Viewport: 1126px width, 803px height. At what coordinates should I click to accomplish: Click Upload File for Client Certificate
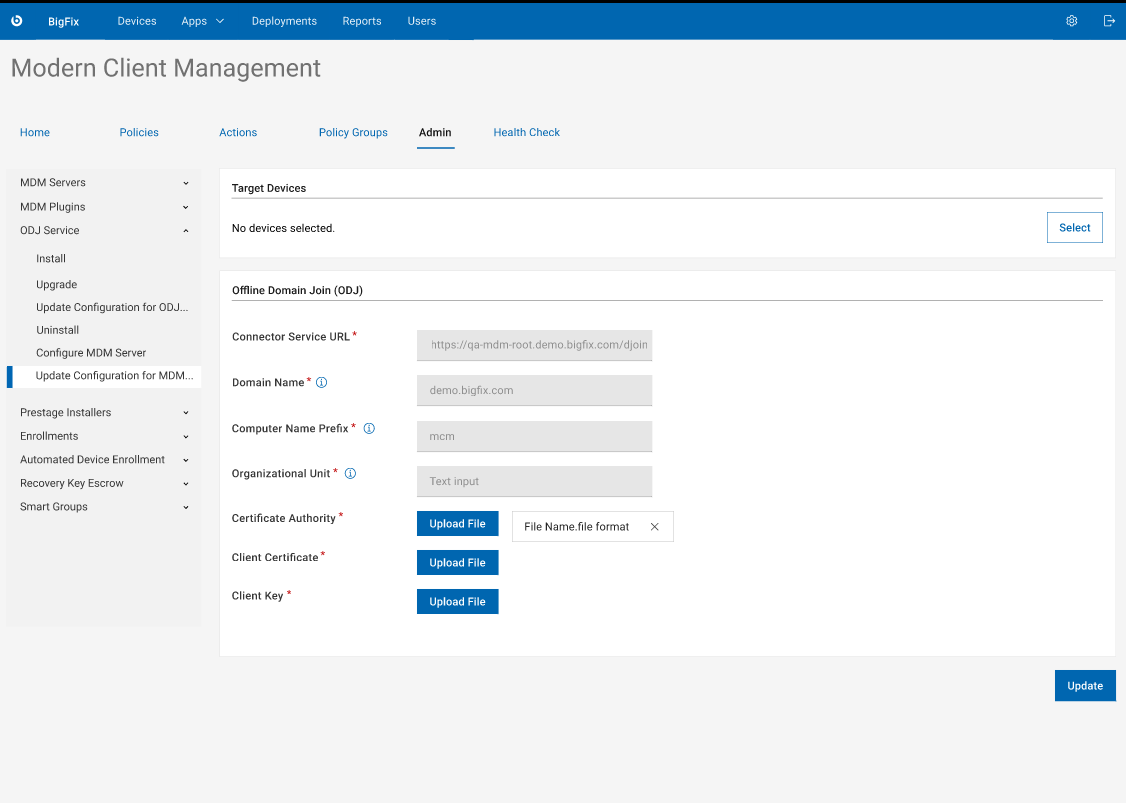coord(457,563)
